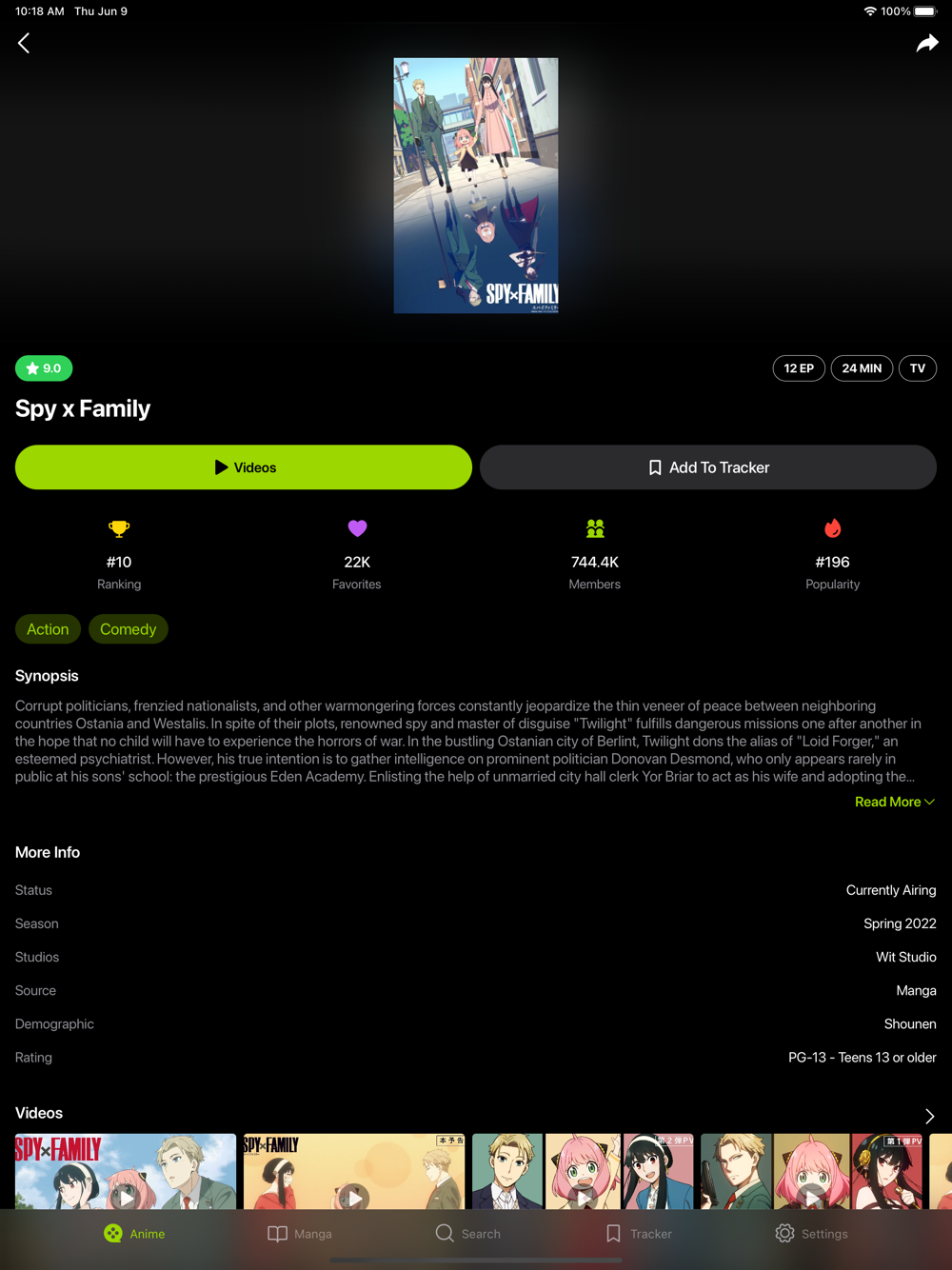Open the Settings gear tab
Screen dimensions: 952x1270
click(x=811, y=1234)
